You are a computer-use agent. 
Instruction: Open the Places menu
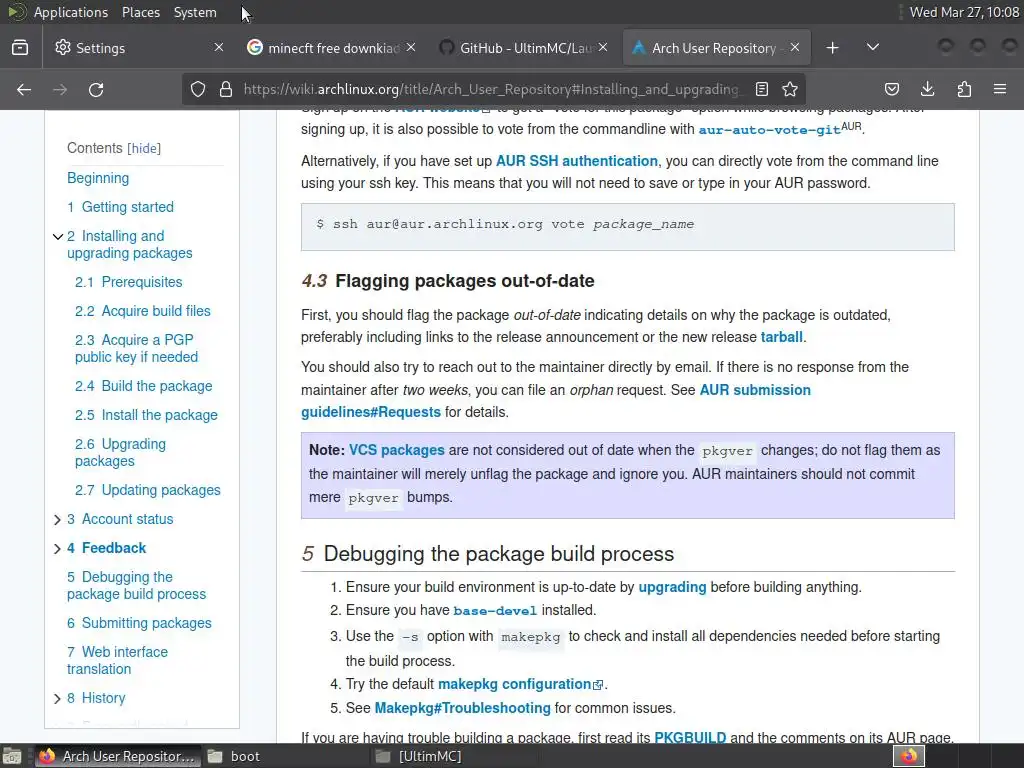coord(140,12)
